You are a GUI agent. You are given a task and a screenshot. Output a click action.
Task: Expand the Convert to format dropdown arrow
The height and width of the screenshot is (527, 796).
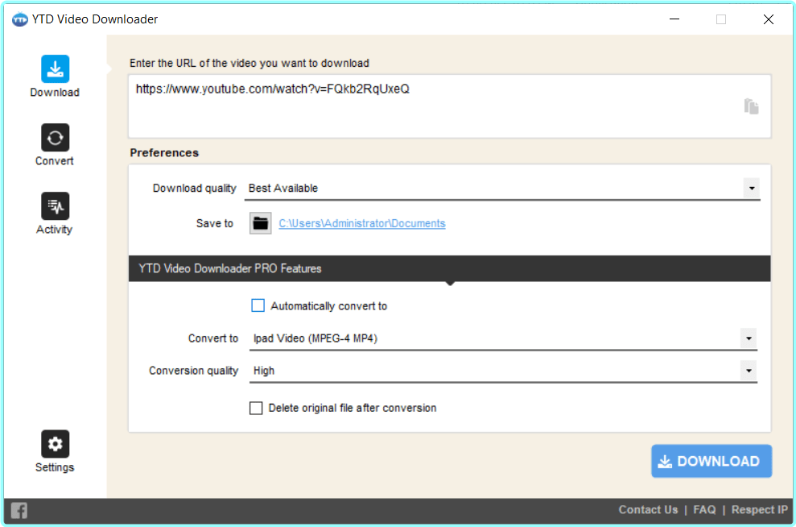(x=748, y=338)
